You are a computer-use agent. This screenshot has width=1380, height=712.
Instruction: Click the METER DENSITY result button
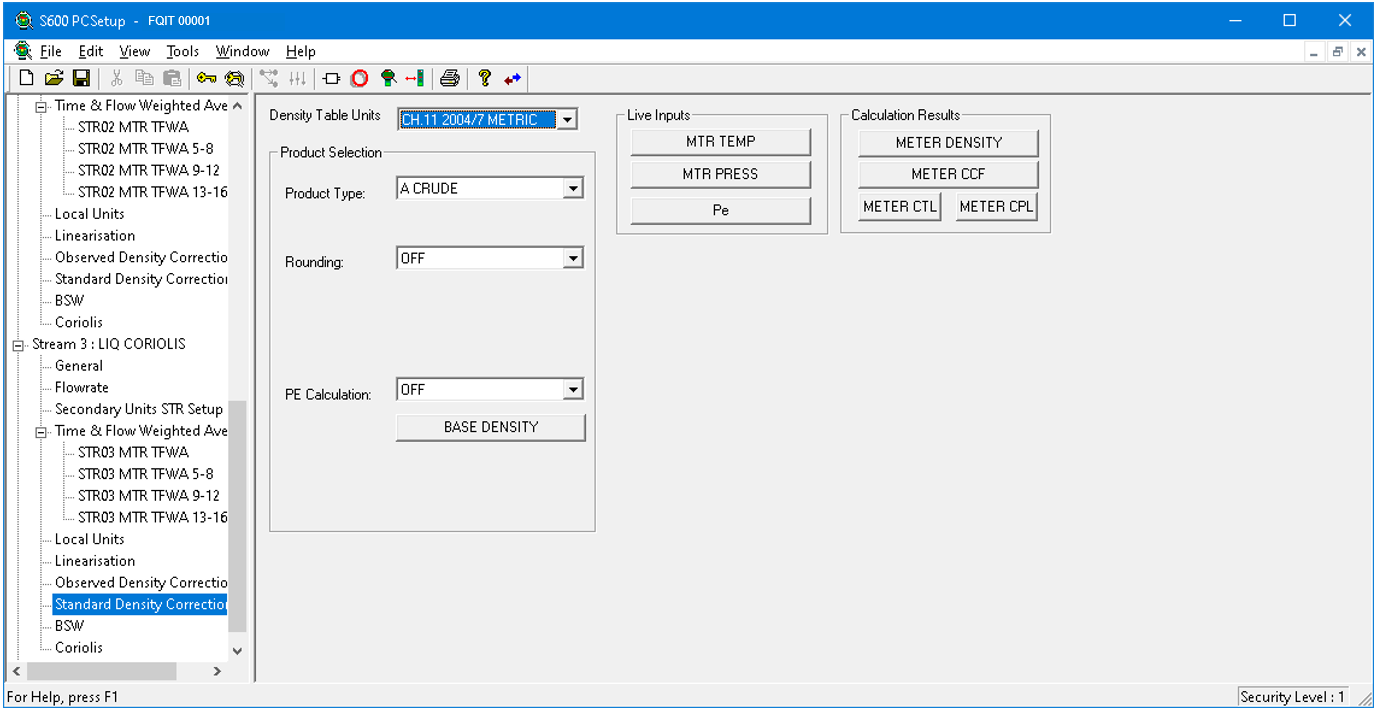[949, 143]
